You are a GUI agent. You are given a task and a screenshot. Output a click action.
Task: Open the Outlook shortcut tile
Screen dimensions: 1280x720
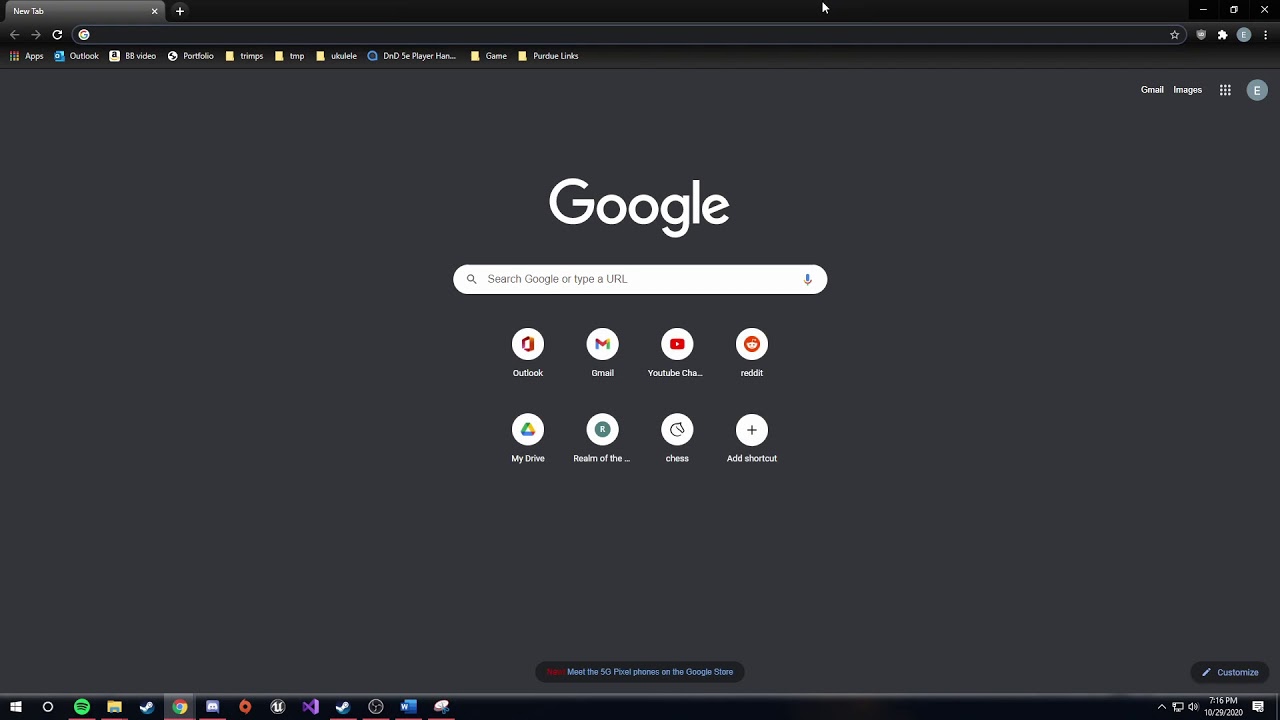[528, 353]
